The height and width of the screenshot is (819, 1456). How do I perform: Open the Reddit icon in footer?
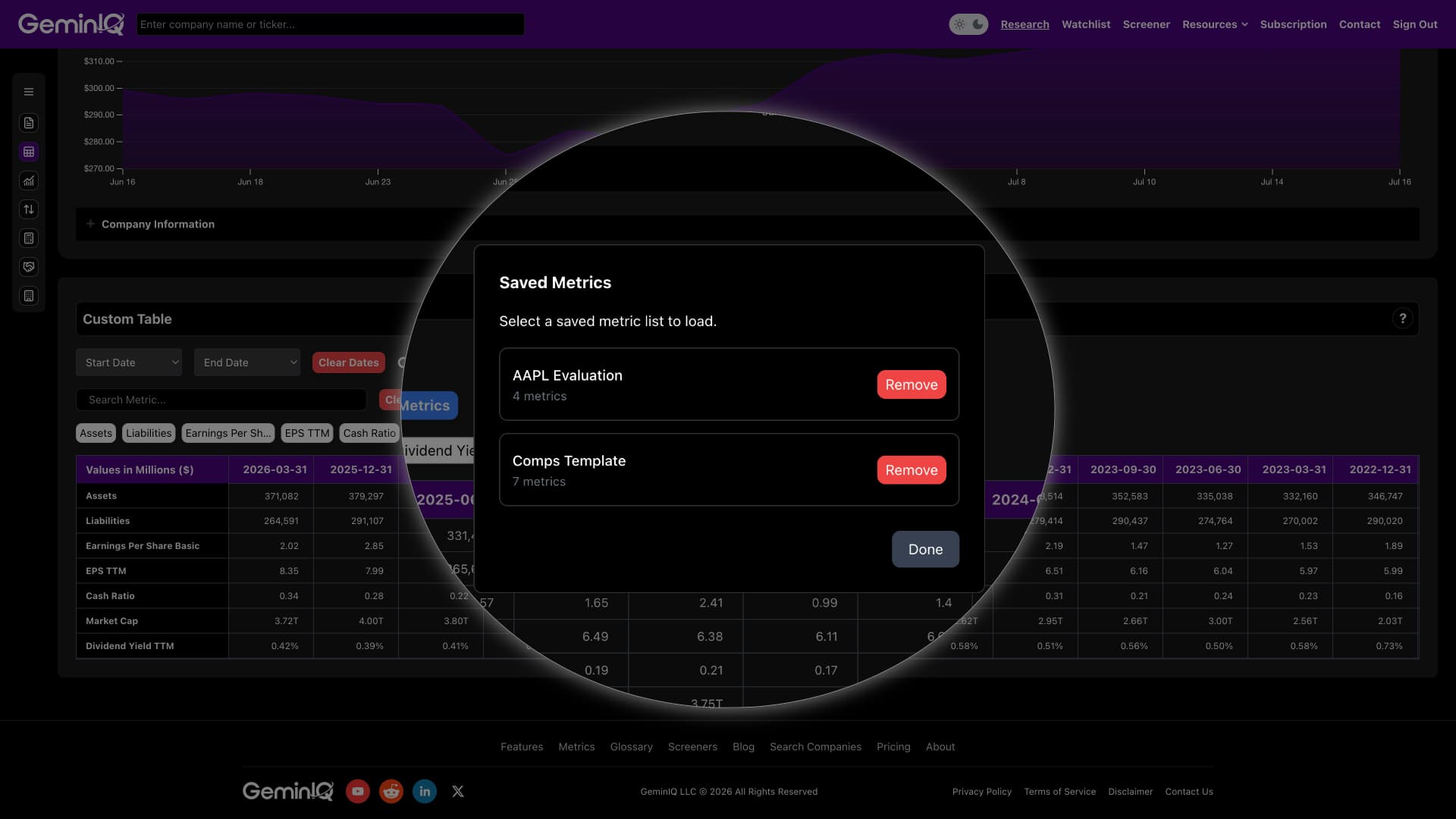click(391, 791)
